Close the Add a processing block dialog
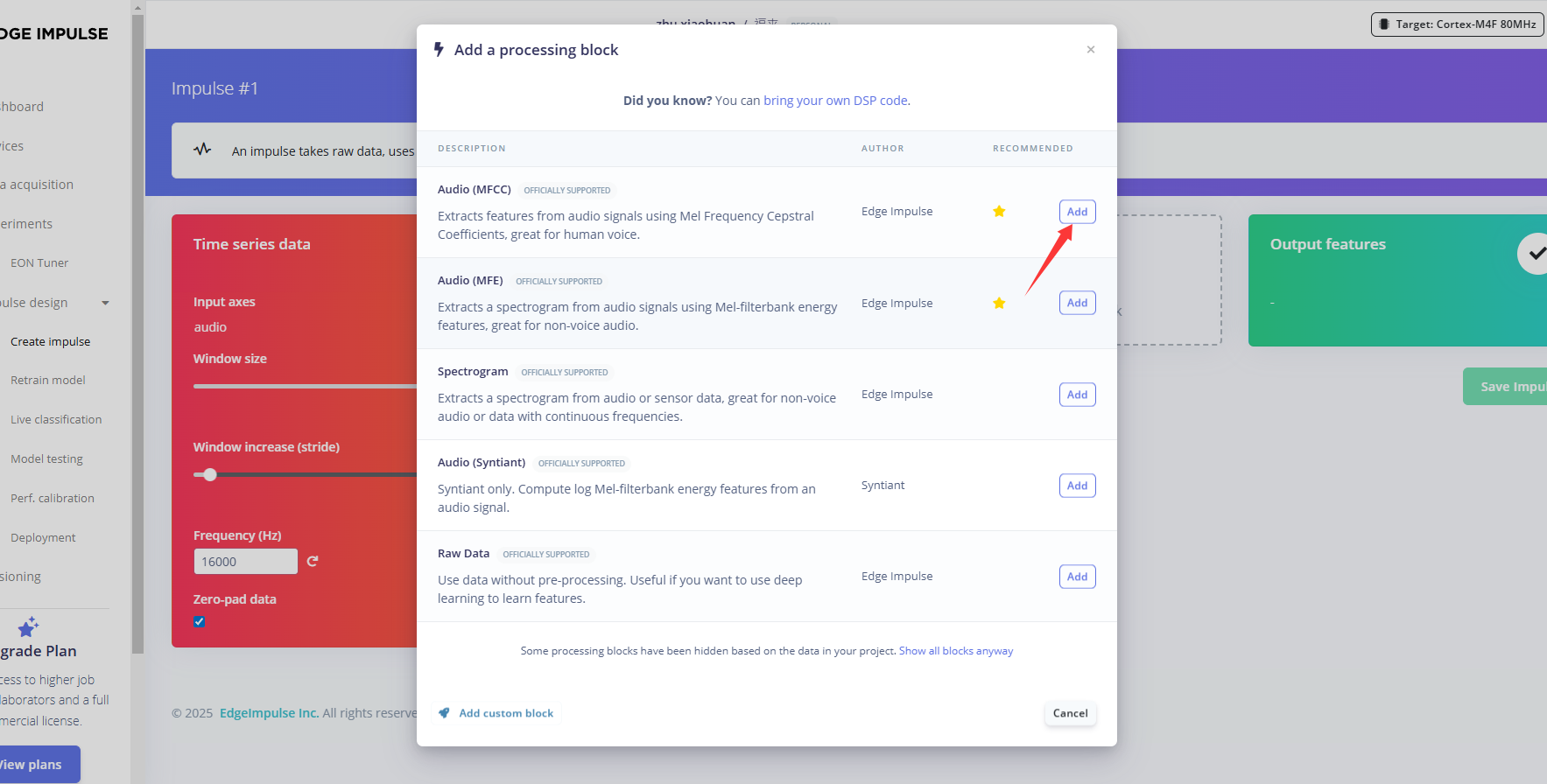 1090,50
